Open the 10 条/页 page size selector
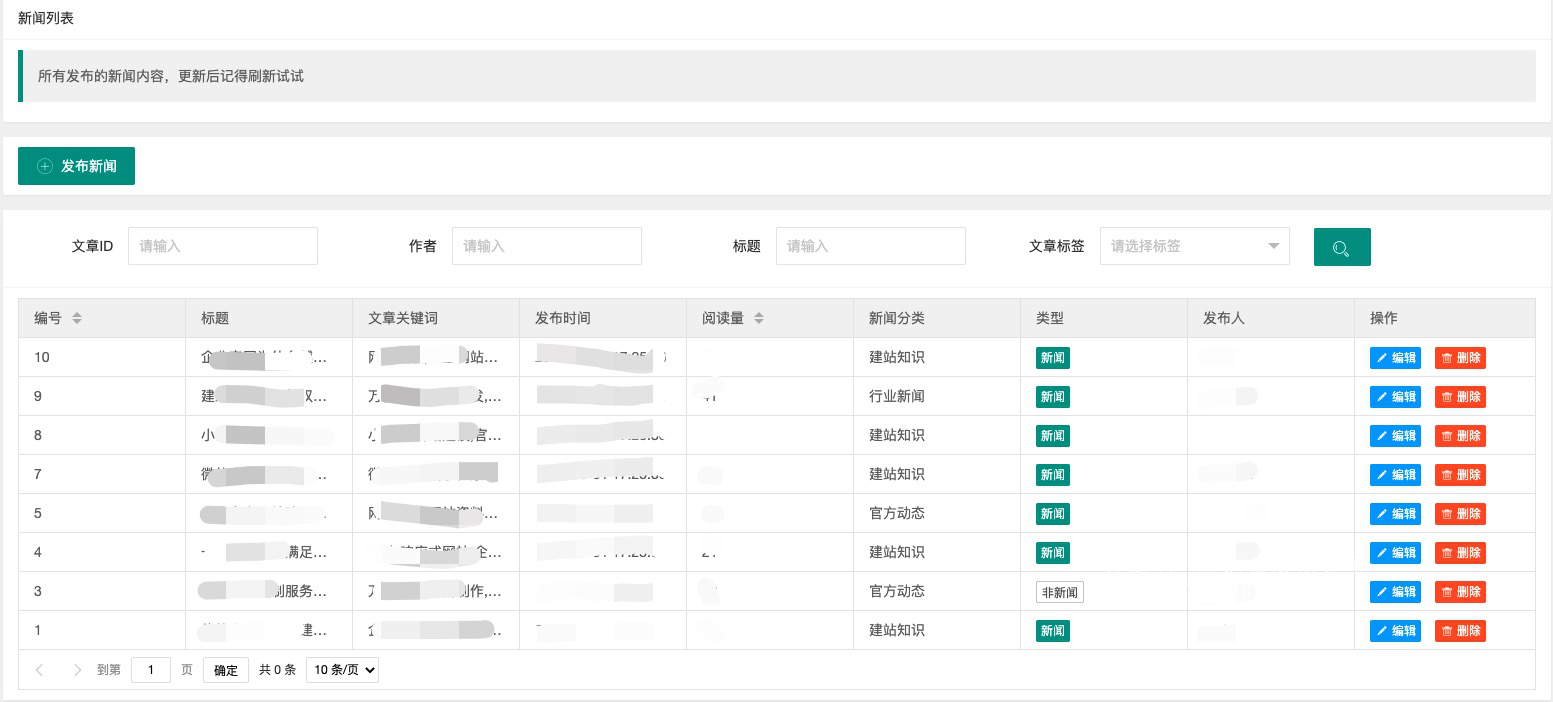 click(342, 670)
